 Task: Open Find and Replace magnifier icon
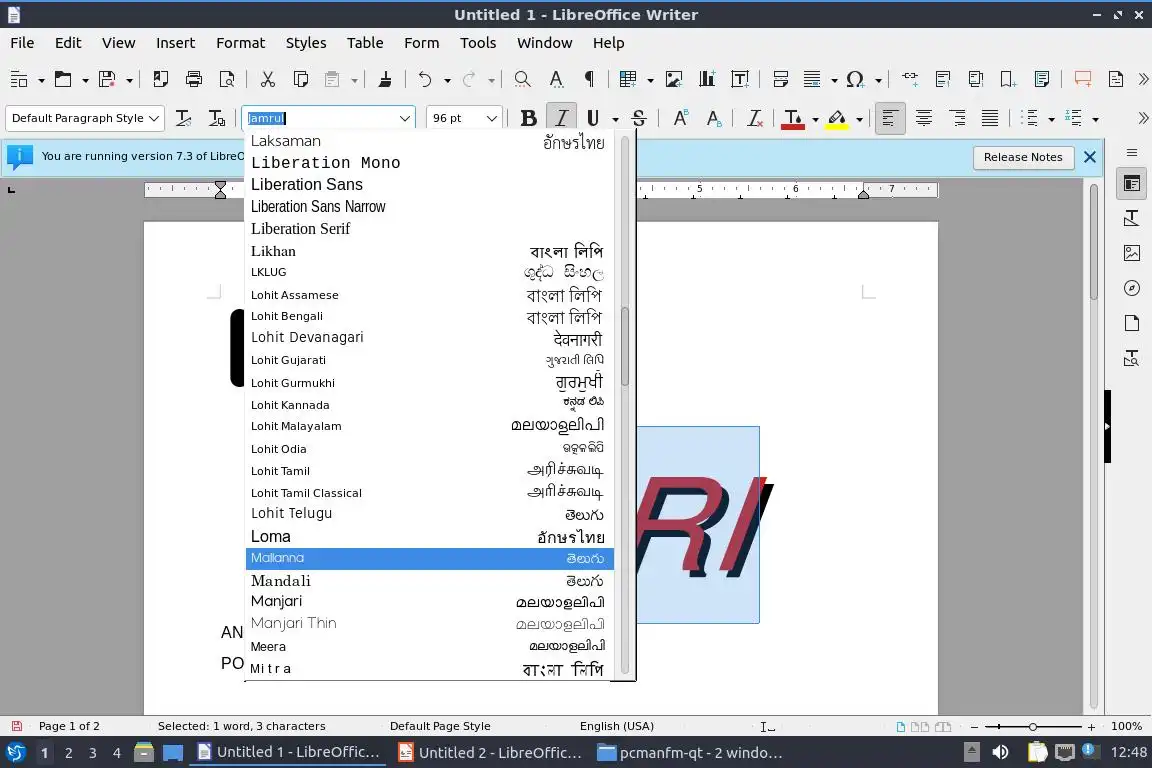(522, 79)
